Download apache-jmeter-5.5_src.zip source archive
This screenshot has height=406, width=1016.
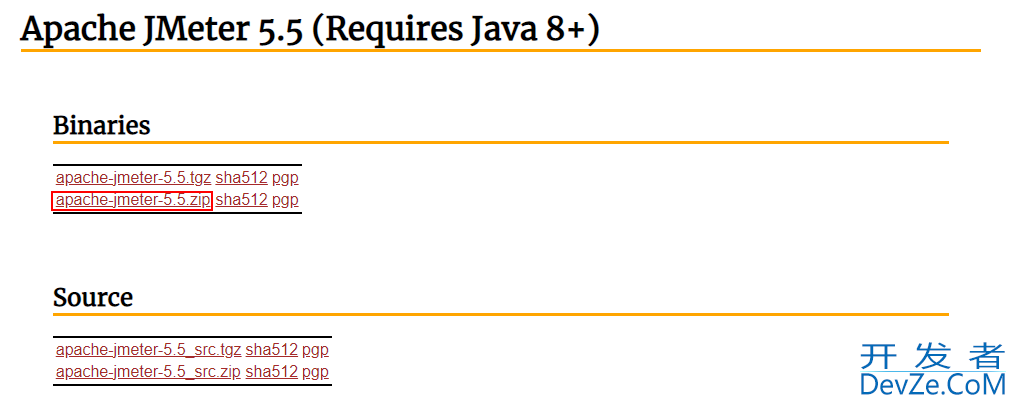tap(148, 372)
